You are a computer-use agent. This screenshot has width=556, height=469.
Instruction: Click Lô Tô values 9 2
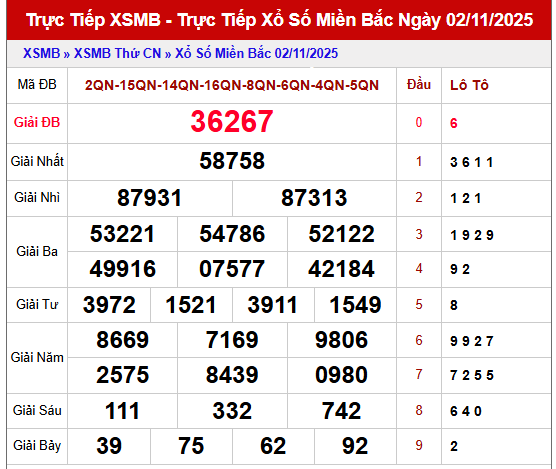[x=460, y=269]
